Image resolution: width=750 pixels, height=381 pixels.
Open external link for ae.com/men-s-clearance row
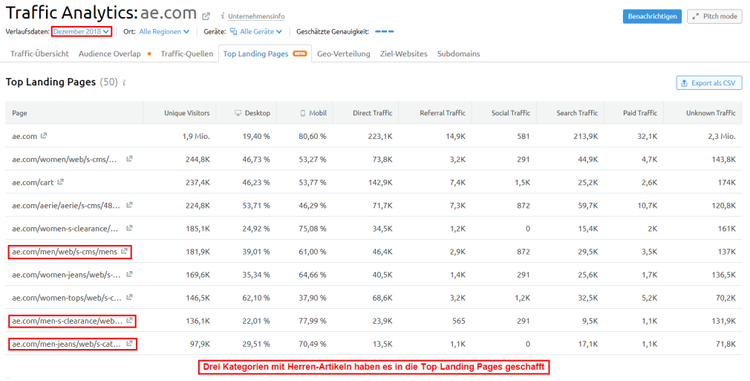[x=129, y=320]
